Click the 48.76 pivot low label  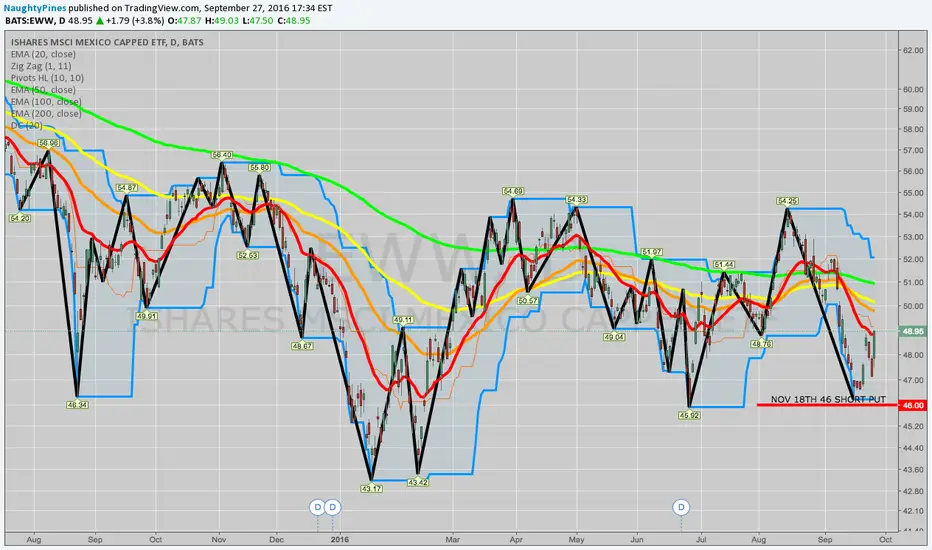pyautogui.click(x=761, y=344)
